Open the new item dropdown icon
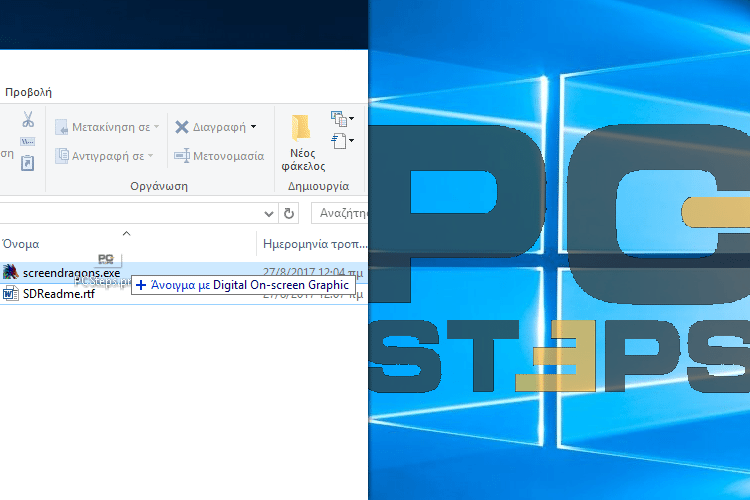750x500 pixels. 342,118
